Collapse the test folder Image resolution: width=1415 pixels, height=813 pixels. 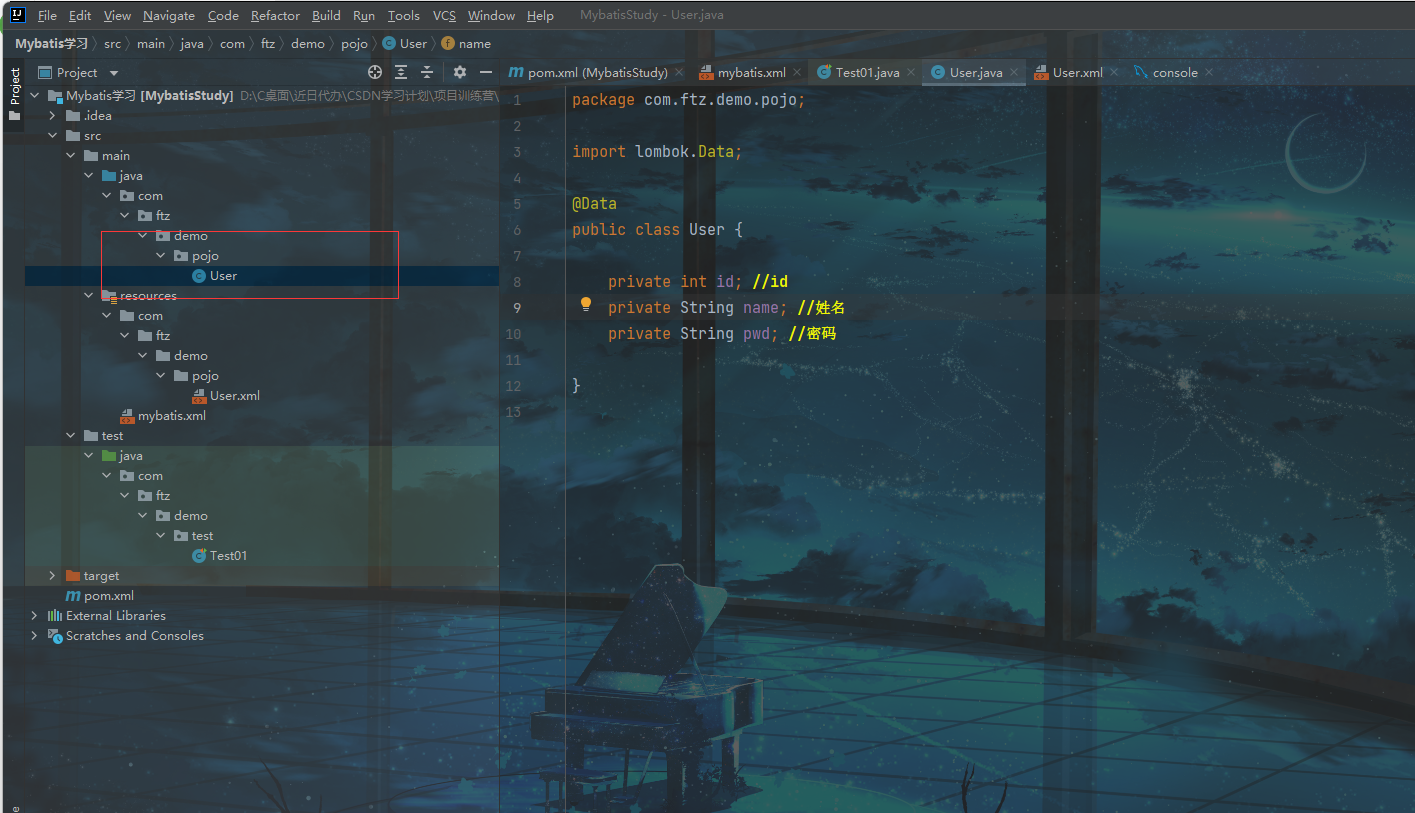click(70, 435)
